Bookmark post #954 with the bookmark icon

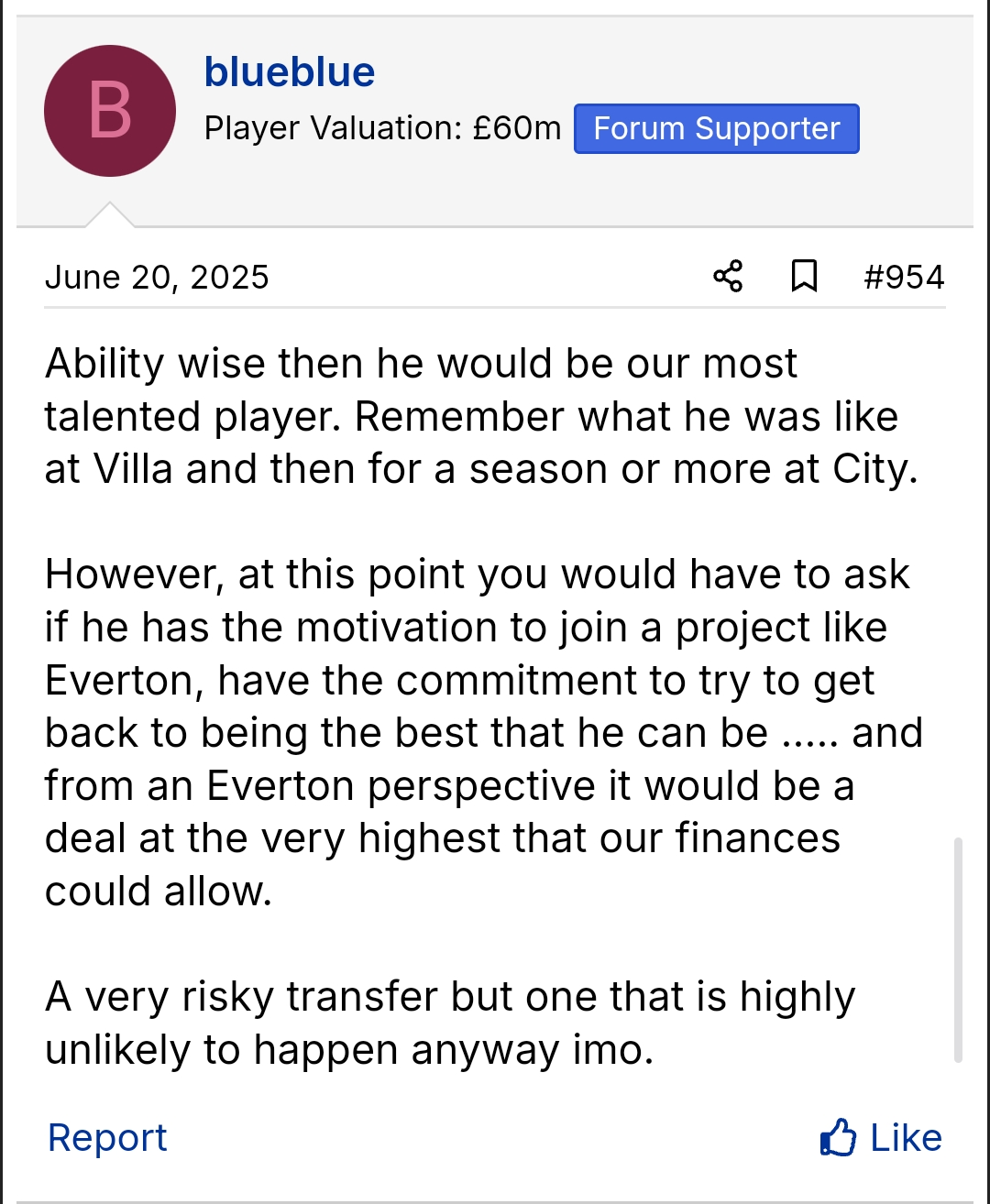(804, 276)
